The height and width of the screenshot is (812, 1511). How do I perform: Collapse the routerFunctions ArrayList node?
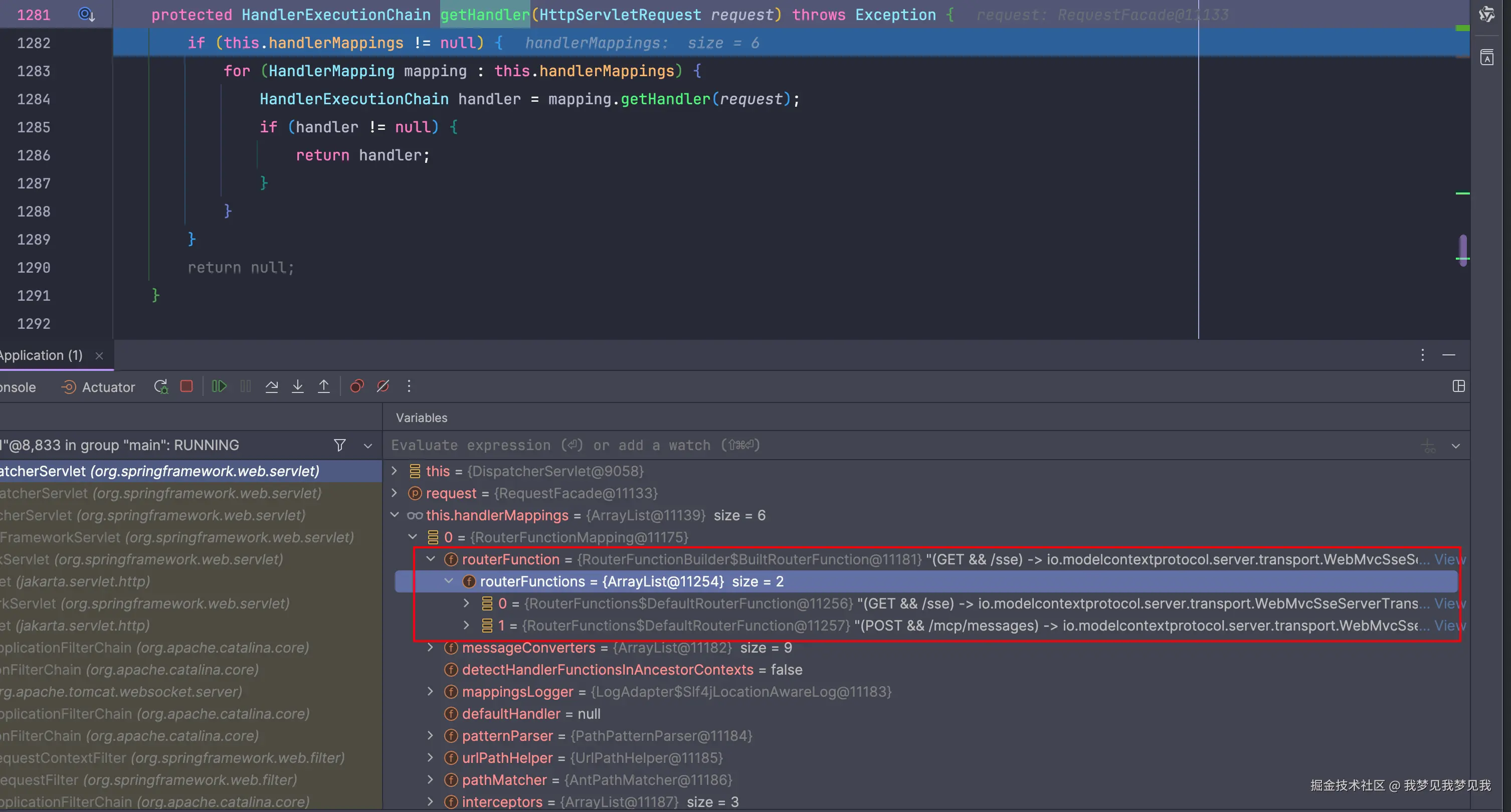click(x=449, y=581)
